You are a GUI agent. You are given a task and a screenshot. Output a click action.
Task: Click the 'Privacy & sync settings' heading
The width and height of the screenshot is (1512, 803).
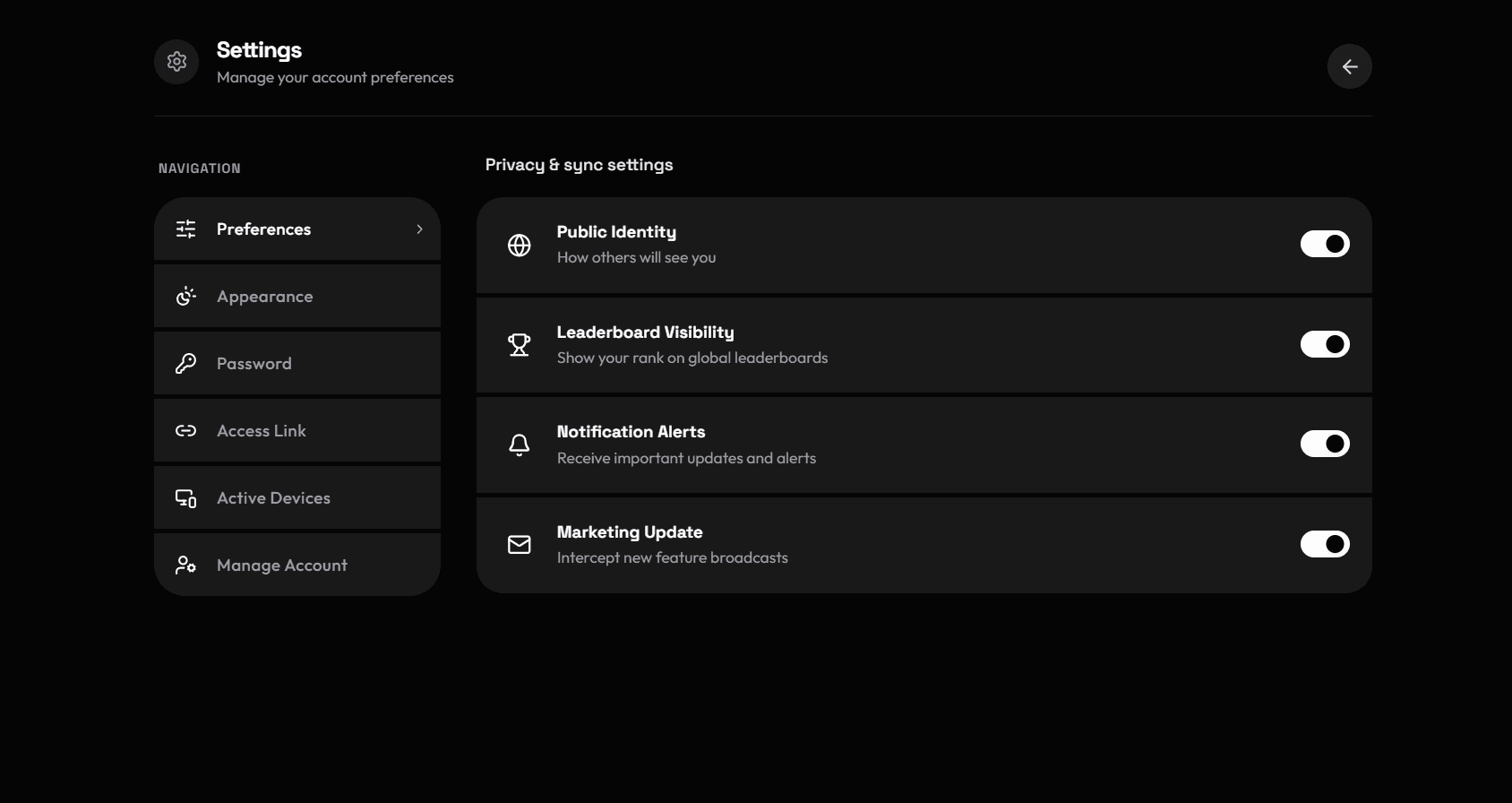(x=579, y=165)
